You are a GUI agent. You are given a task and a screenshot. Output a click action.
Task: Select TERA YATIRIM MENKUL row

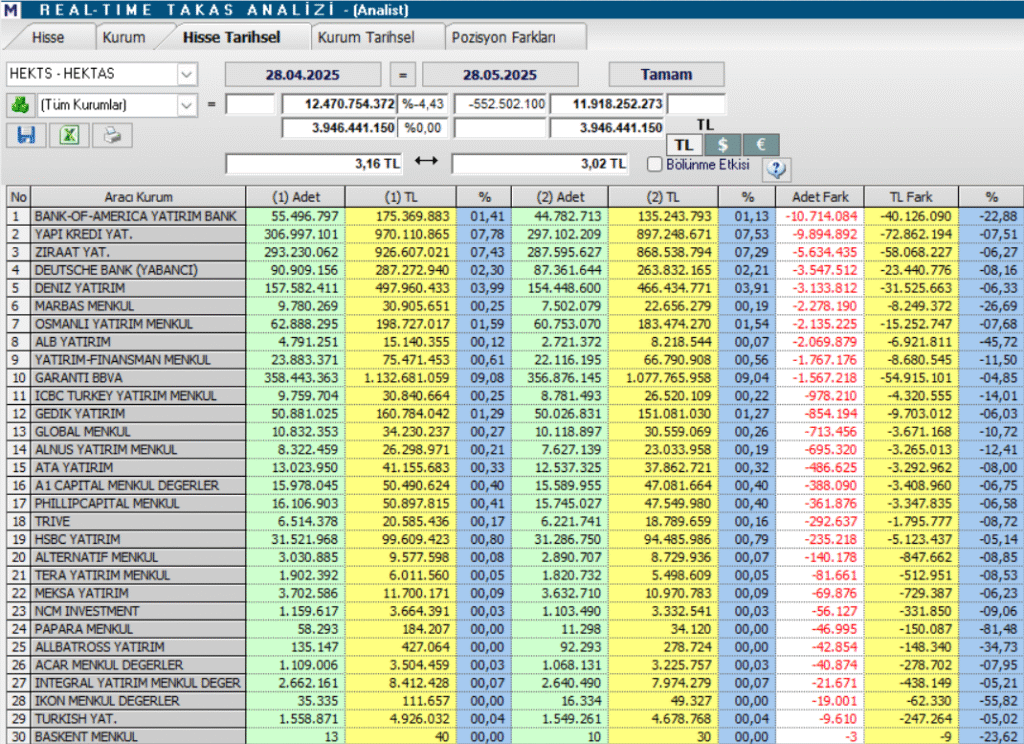pos(515,575)
